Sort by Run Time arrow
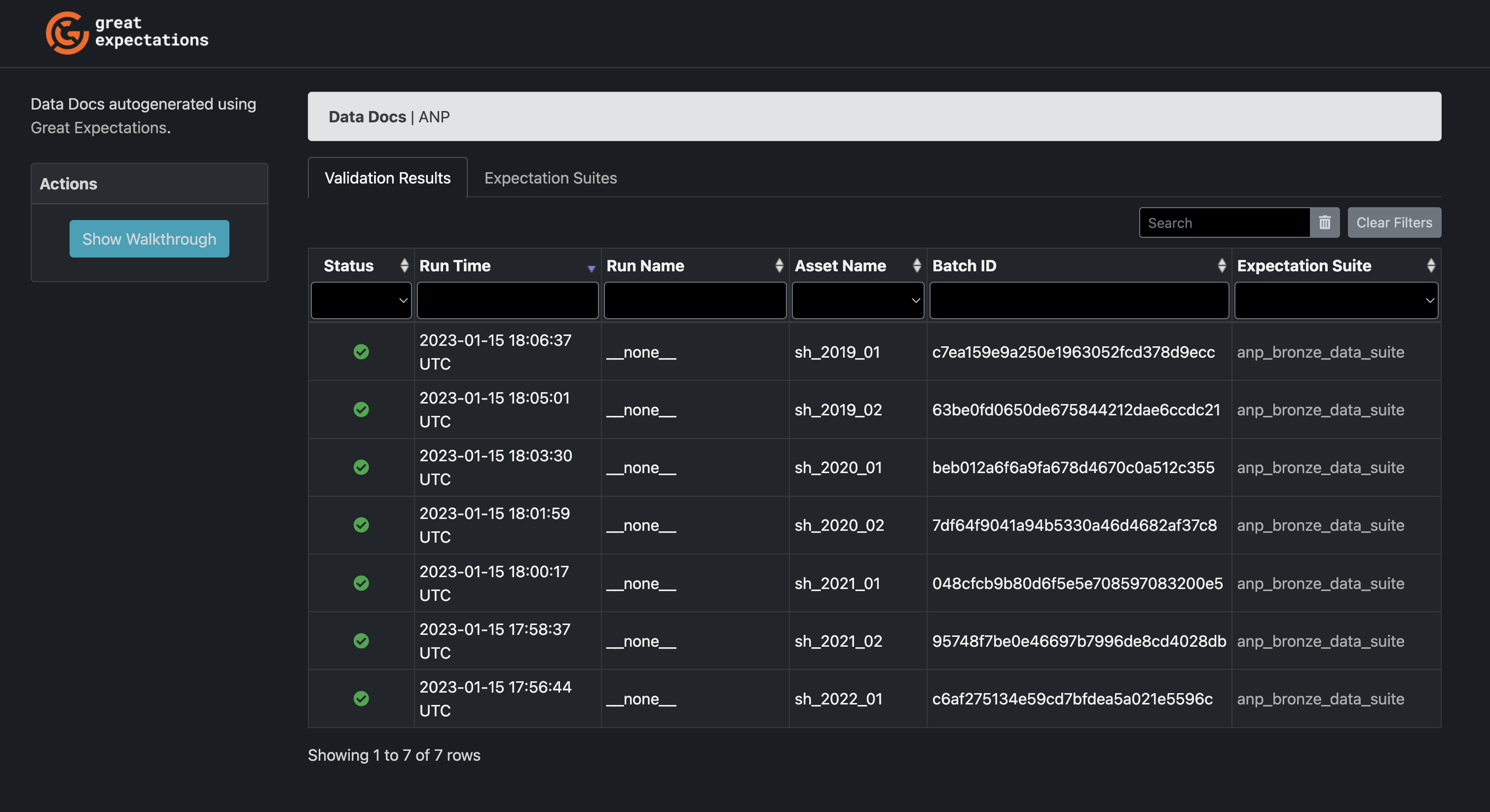 (591, 268)
